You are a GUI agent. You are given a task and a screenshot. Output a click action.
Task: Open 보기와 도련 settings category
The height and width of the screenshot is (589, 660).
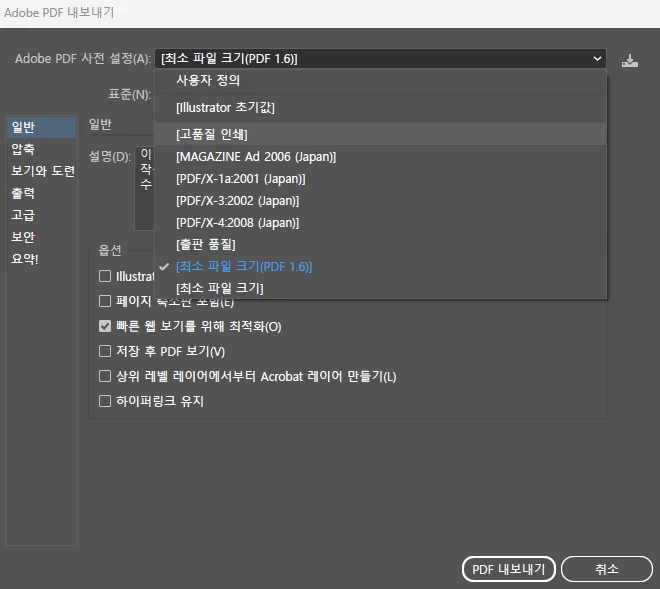[x=41, y=171]
